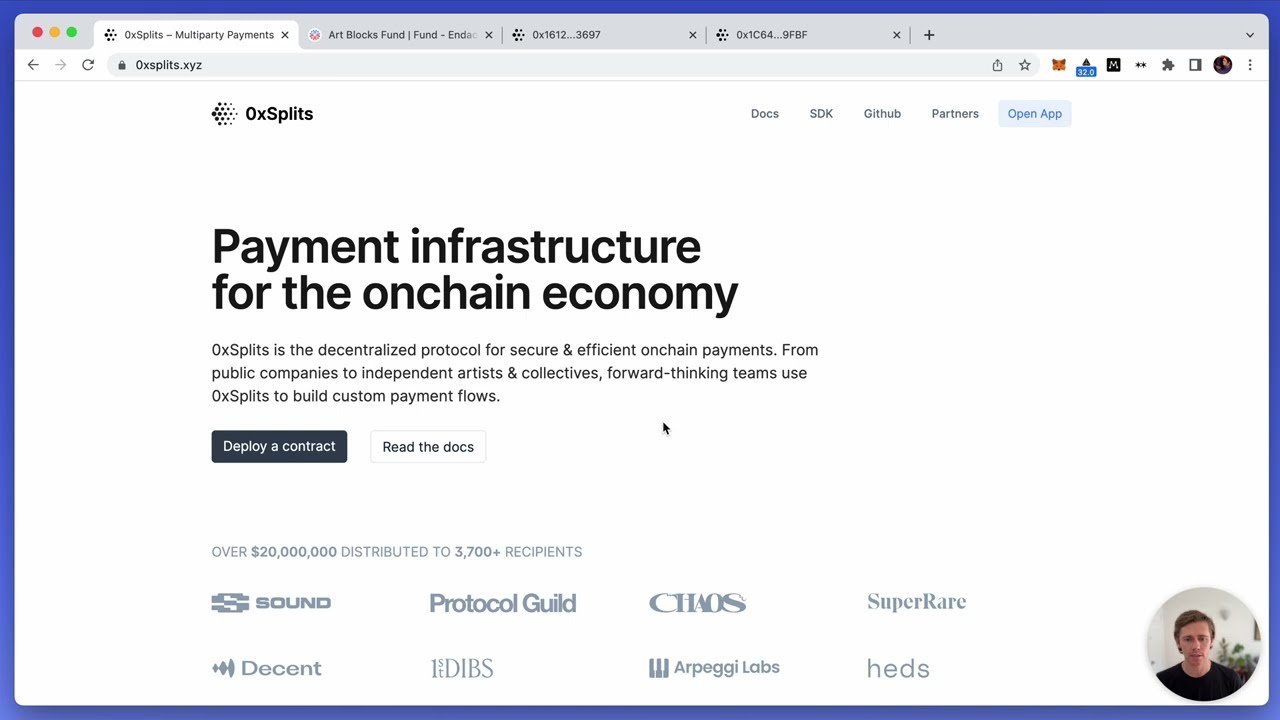Switch to the Art Blocks Fund tab
The width and height of the screenshot is (1280, 720).
tap(400, 35)
